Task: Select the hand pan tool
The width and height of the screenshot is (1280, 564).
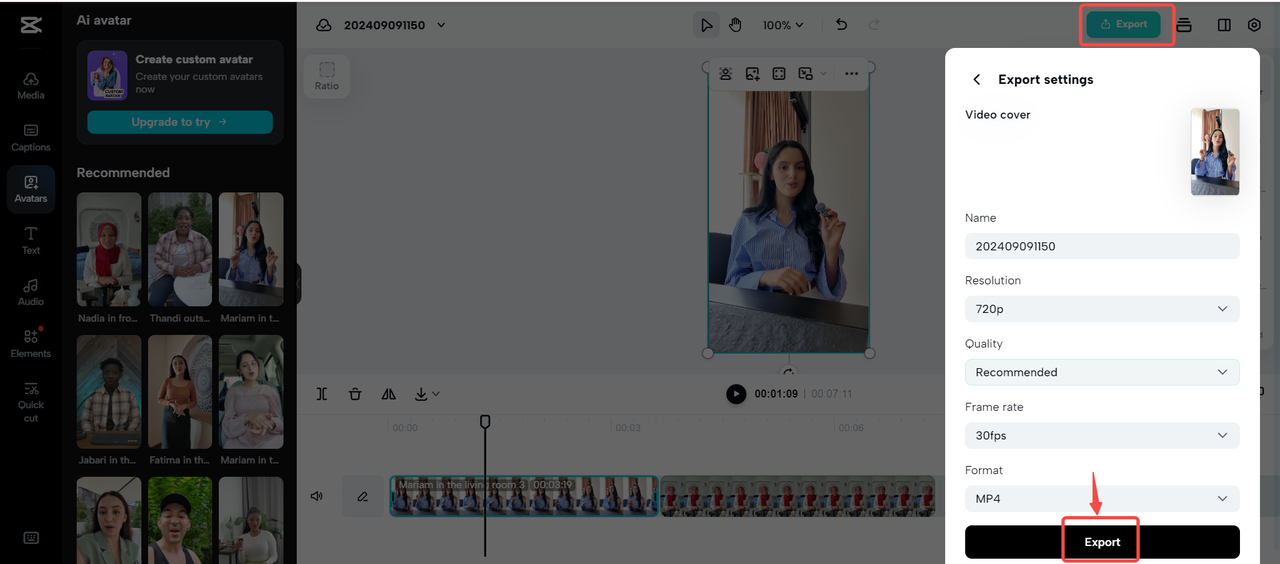Action: pos(735,25)
